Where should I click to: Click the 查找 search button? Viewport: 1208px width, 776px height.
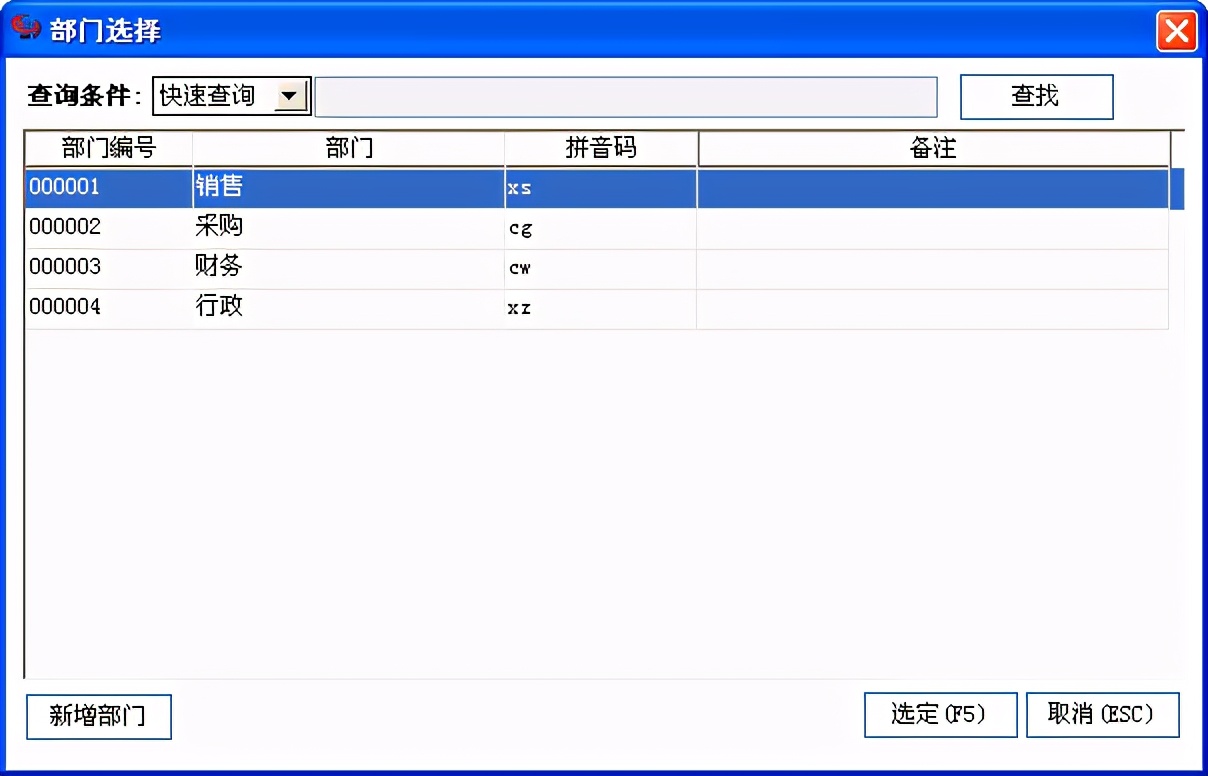pyautogui.click(x=1036, y=96)
